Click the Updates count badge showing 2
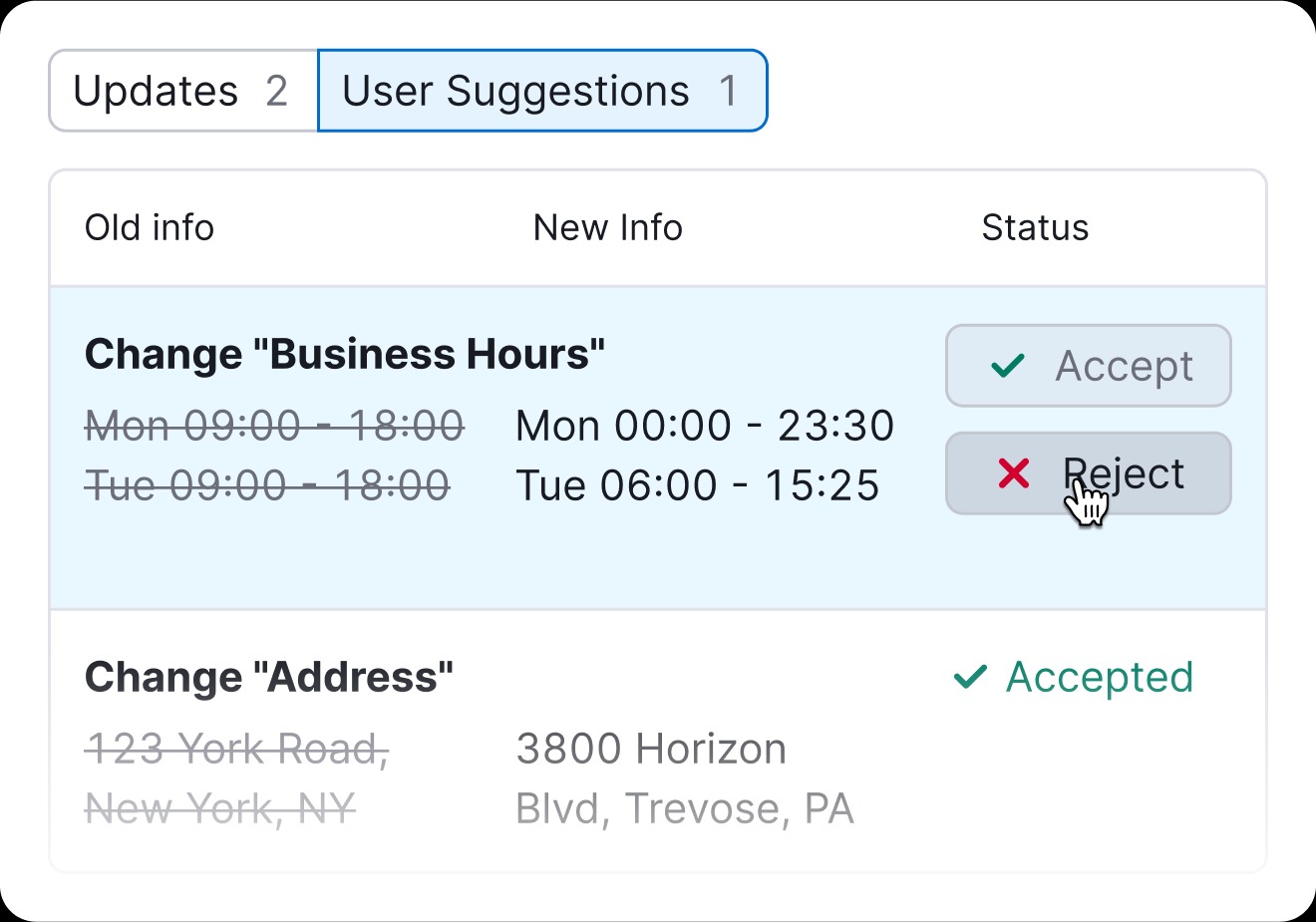This screenshot has height=922, width=1316. (276, 91)
